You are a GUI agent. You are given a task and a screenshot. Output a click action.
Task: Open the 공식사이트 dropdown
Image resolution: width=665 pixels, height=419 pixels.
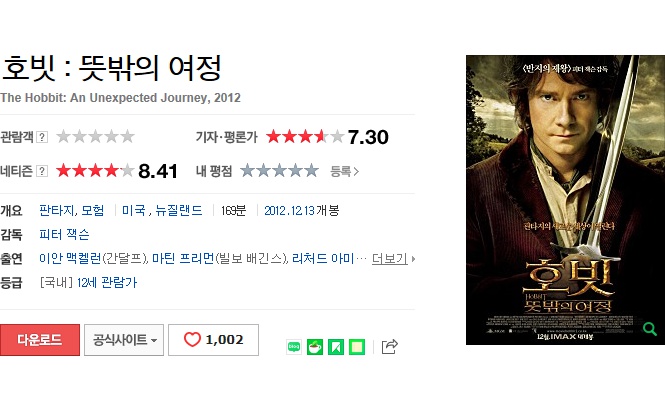click(x=124, y=340)
